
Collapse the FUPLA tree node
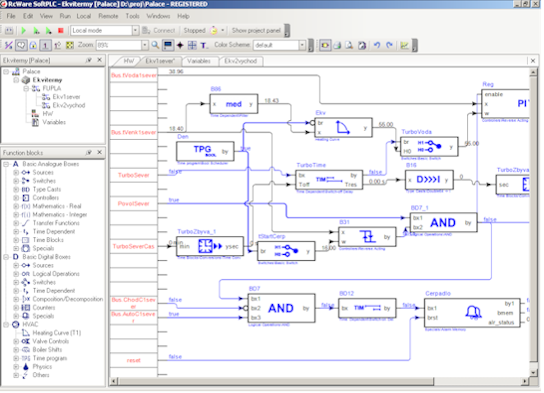click(x=26, y=88)
